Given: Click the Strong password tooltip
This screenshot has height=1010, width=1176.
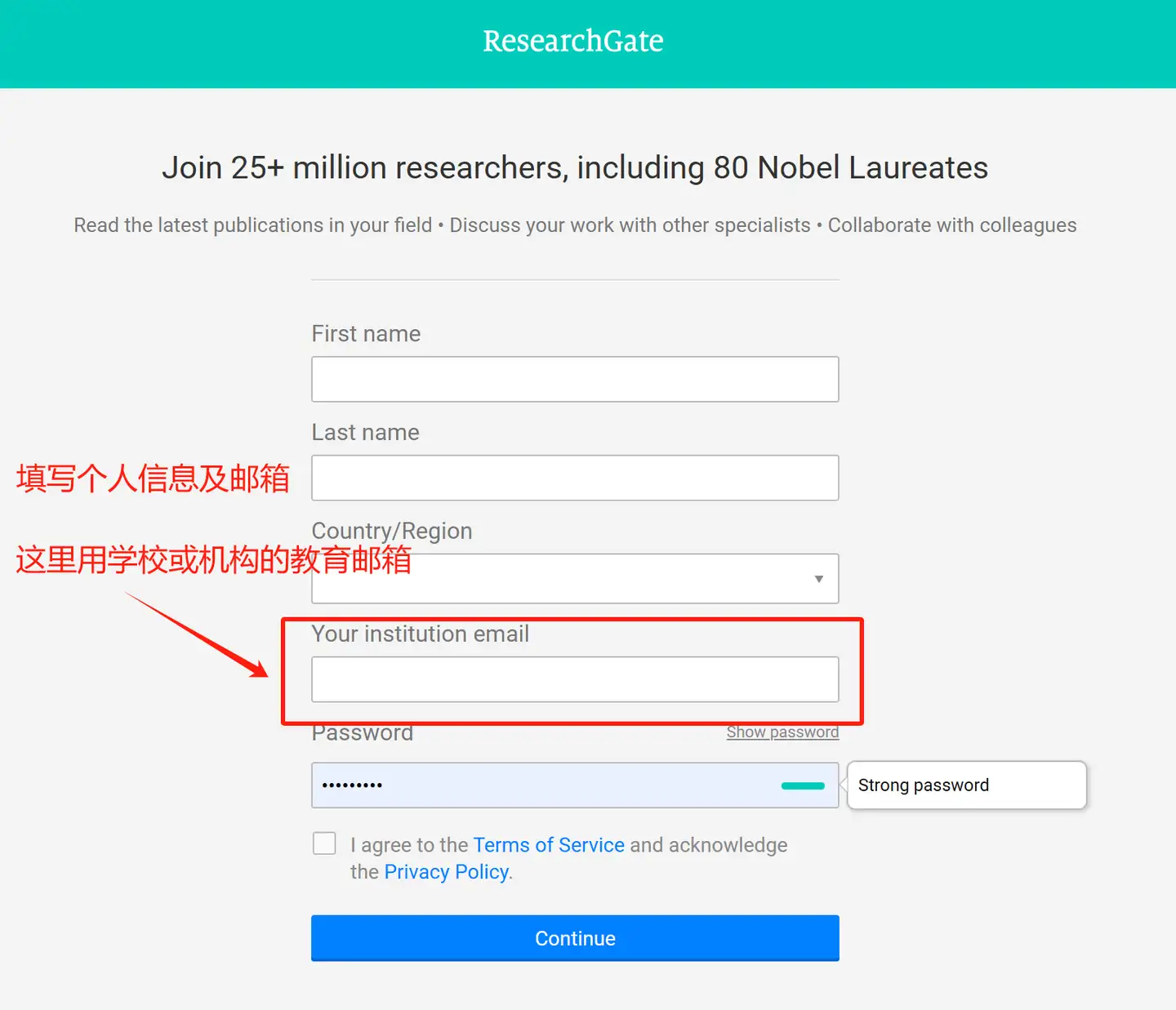Looking at the screenshot, I should tap(967, 785).
